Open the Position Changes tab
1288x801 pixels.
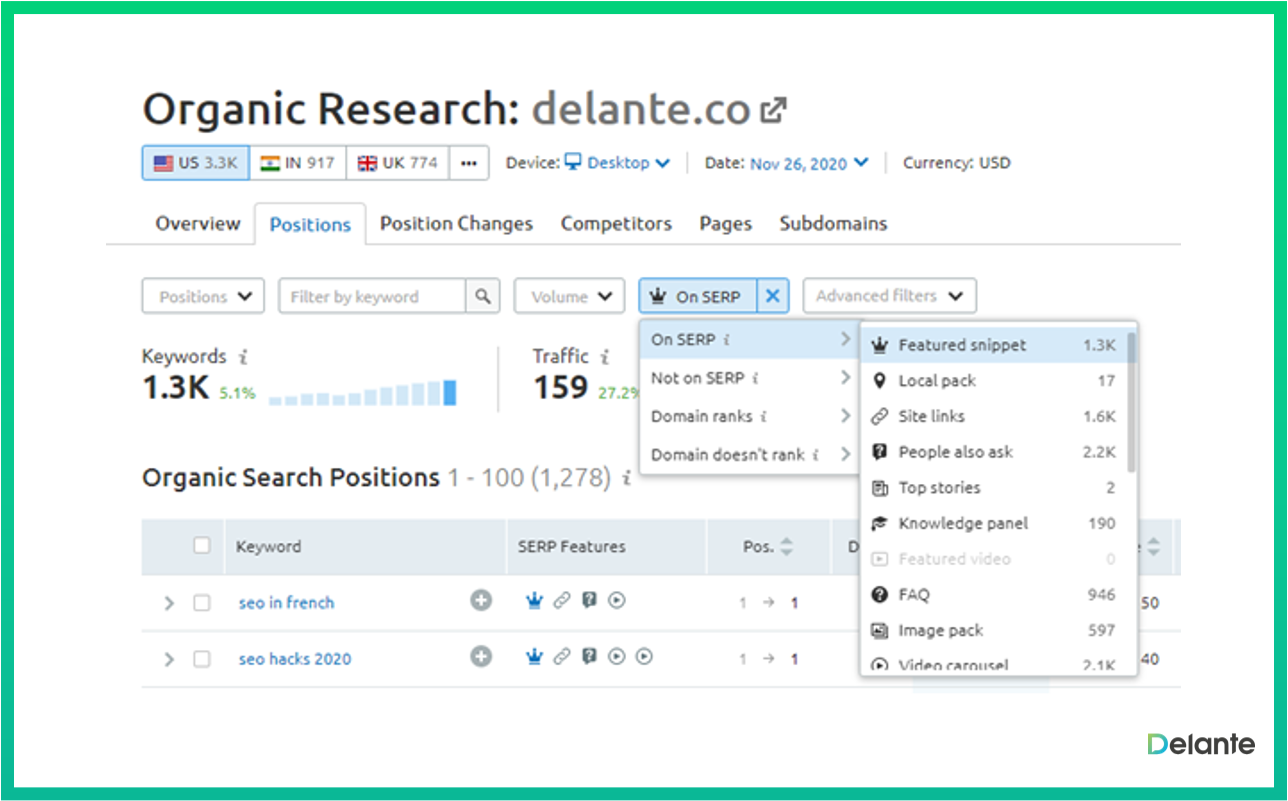coord(456,223)
